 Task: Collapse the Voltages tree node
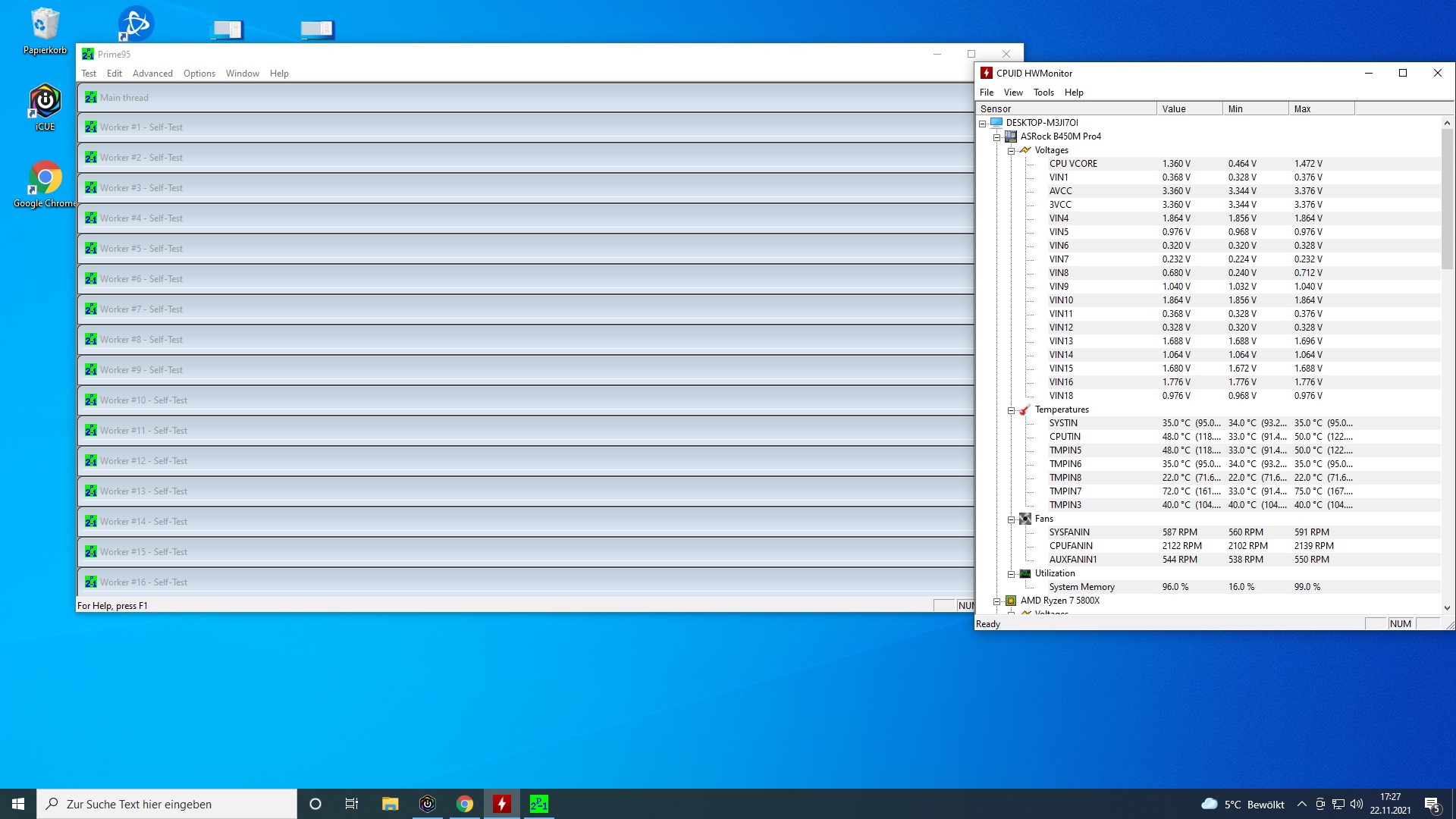coord(1011,151)
